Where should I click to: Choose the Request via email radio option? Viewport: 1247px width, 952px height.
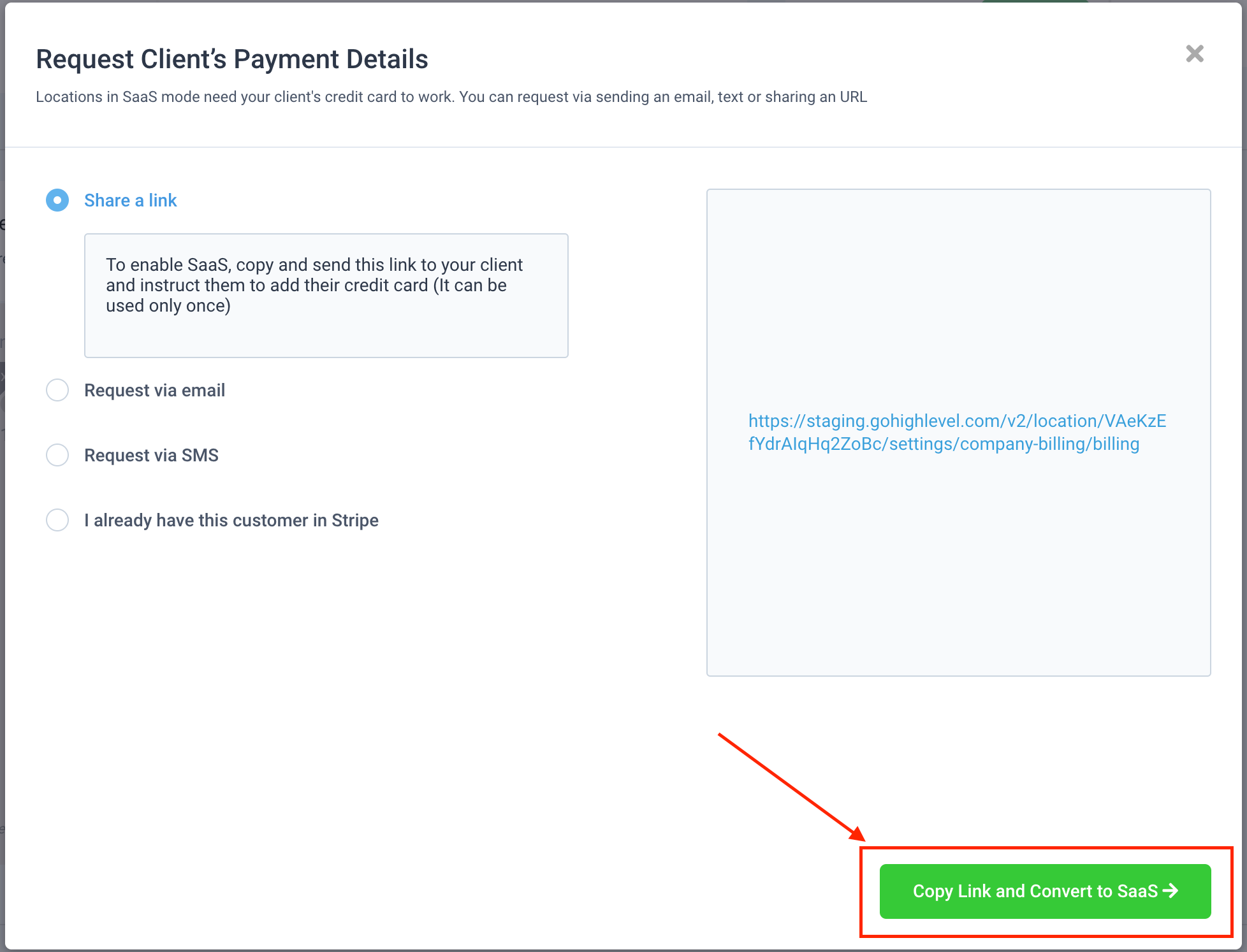(x=57, y=390)
